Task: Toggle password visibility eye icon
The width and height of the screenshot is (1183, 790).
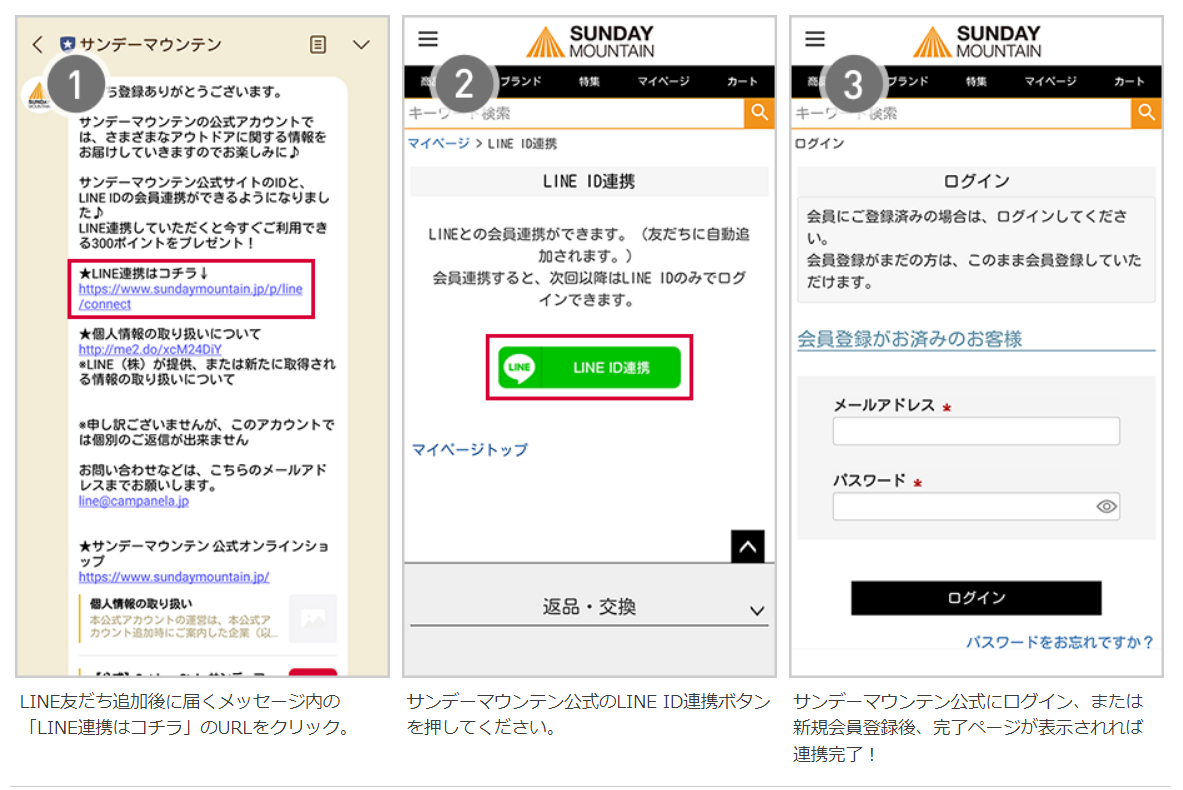Action: (x=1105, y=507)
